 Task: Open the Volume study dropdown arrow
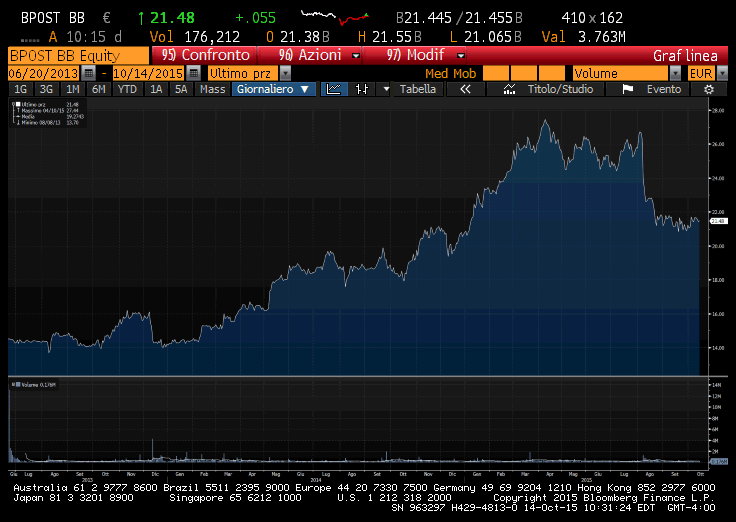[x=675, y=73]
